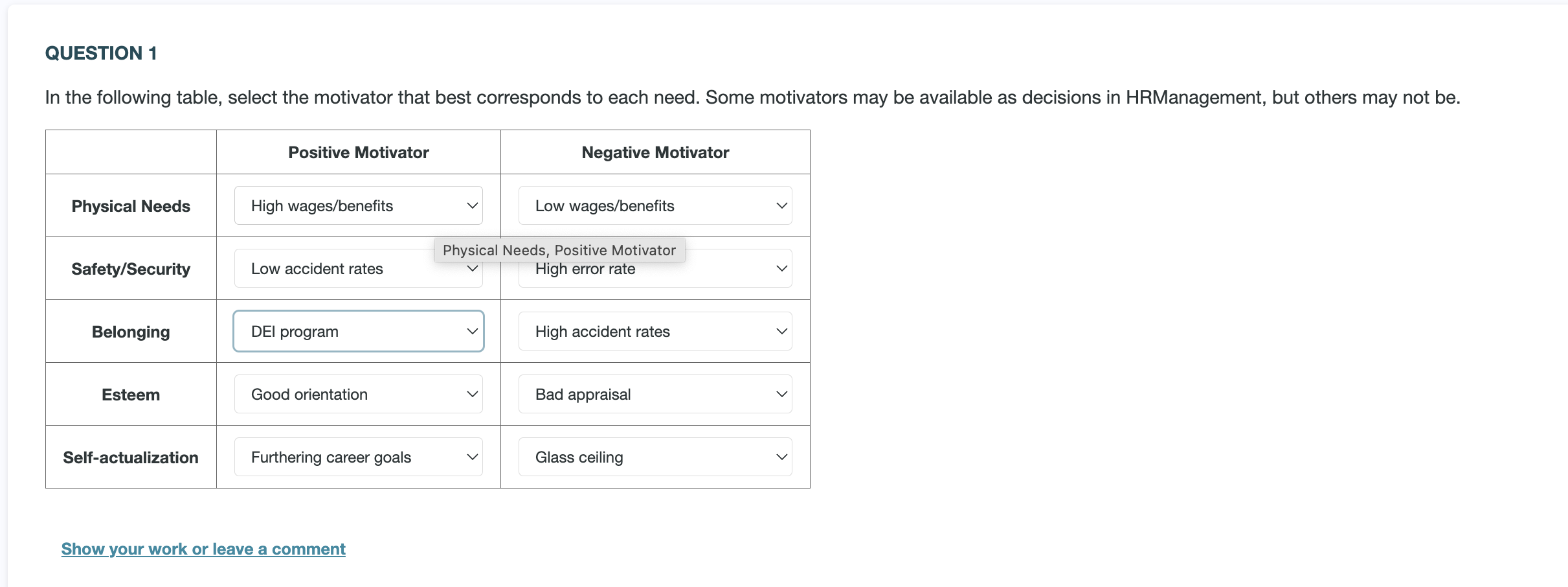
Task: Click the chevron on Bad appraisal selector
Action: [x=781, y=394]
